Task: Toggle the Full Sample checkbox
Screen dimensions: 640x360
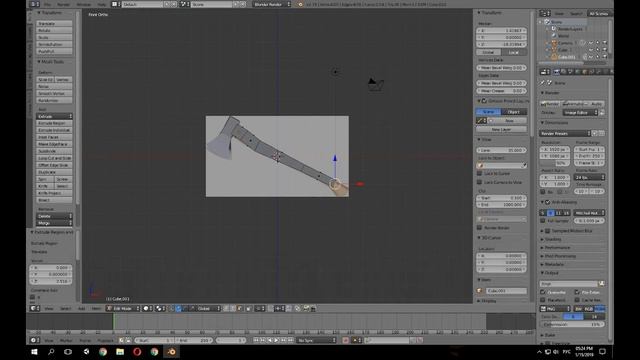Action: (x=543, y=221)
